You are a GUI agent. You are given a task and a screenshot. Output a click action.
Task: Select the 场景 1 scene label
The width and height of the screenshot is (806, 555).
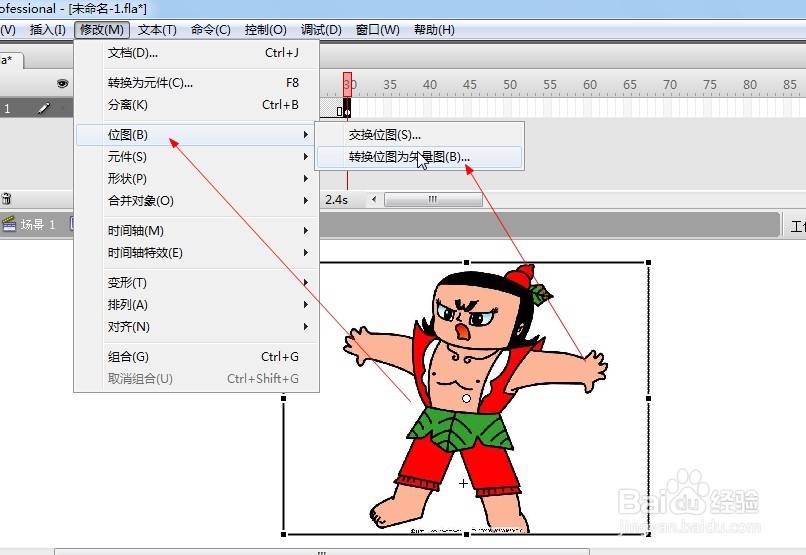(38, 225)
